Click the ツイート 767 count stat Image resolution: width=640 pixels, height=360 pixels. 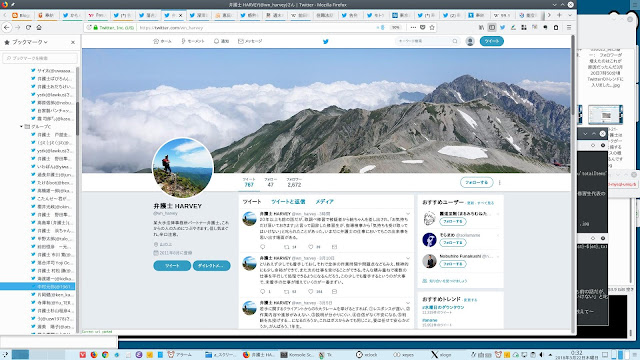(249, 182)
